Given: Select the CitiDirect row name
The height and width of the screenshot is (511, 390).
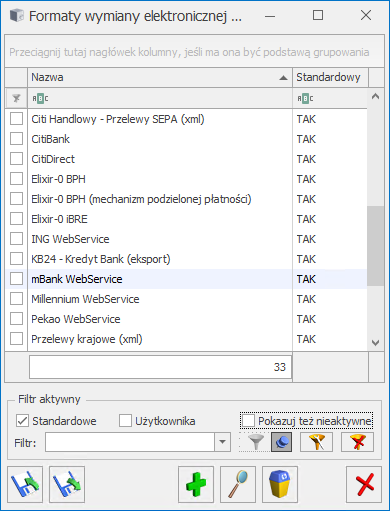Looking at the screenshot, I should pyautogui.click(x=53, y=159).
